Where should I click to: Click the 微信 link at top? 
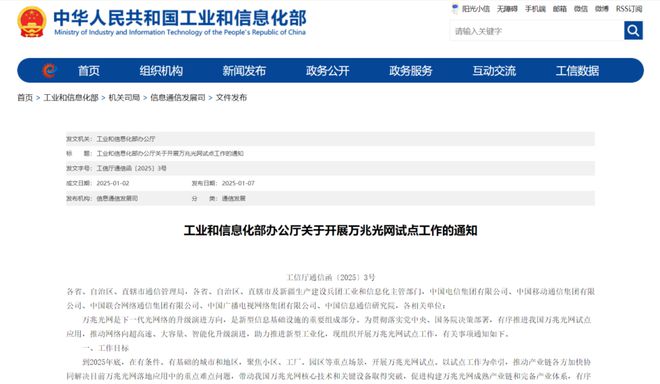click(580, 9)
